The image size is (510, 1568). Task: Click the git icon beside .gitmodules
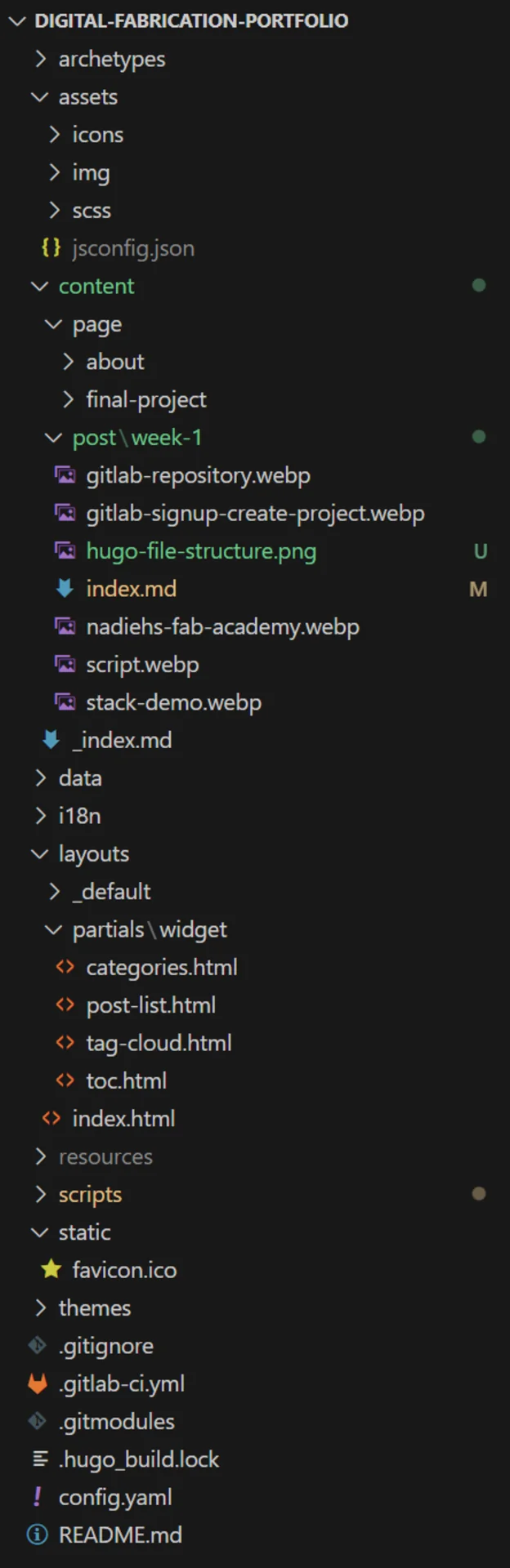38,1421
